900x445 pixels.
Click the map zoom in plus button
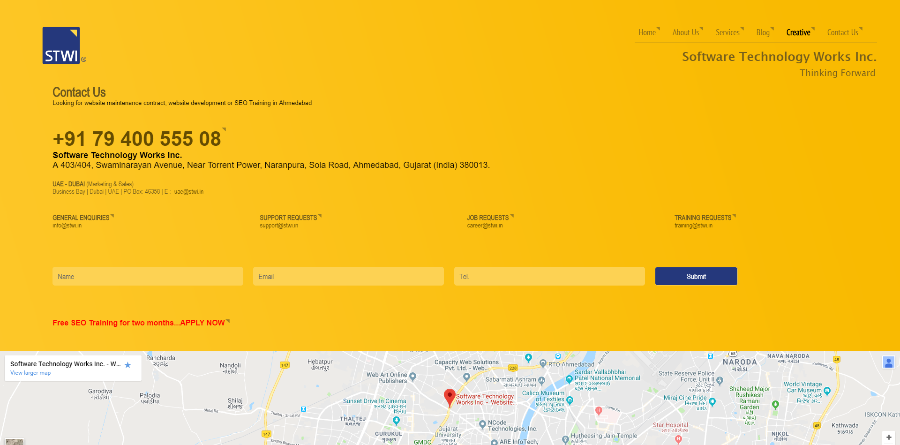click(x=889, y=439)
